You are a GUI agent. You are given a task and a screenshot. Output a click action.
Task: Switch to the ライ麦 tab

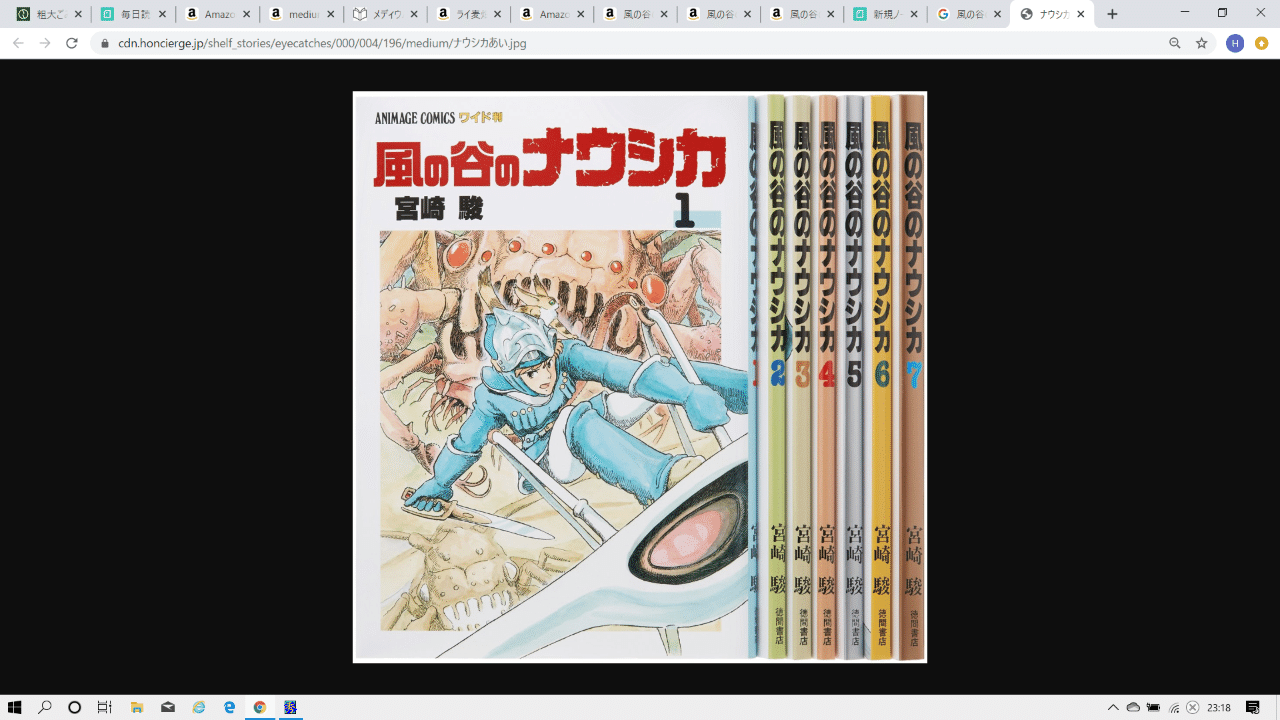pos(468,14)
